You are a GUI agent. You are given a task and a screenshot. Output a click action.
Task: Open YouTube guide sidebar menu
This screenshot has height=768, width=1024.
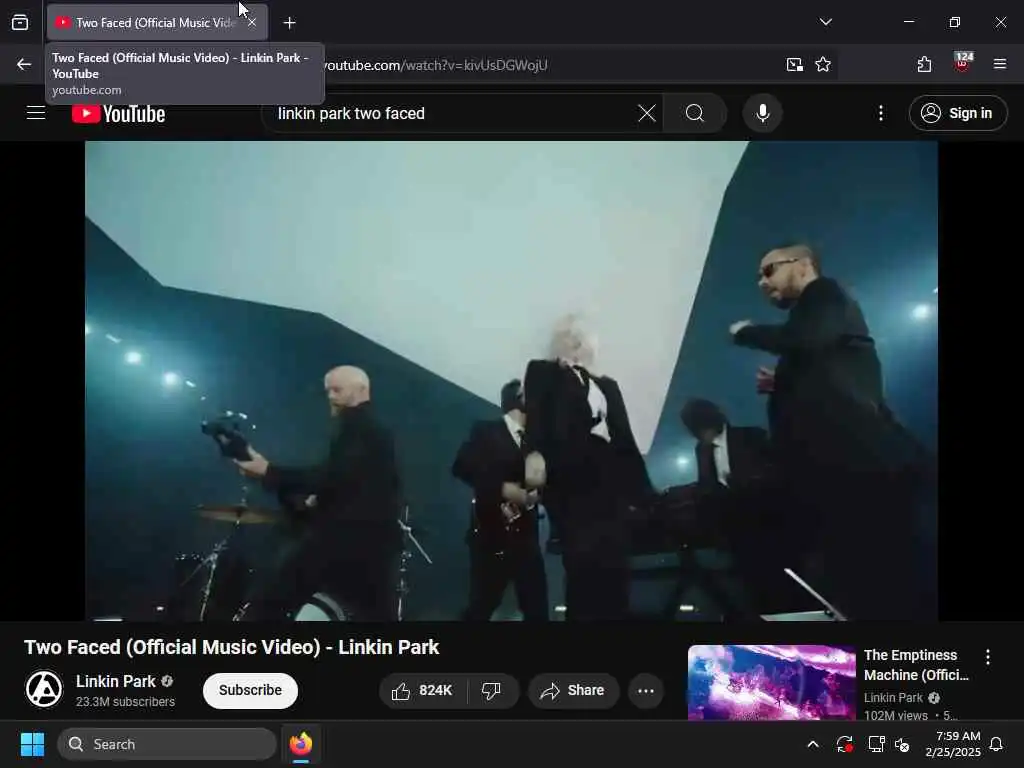36,113
